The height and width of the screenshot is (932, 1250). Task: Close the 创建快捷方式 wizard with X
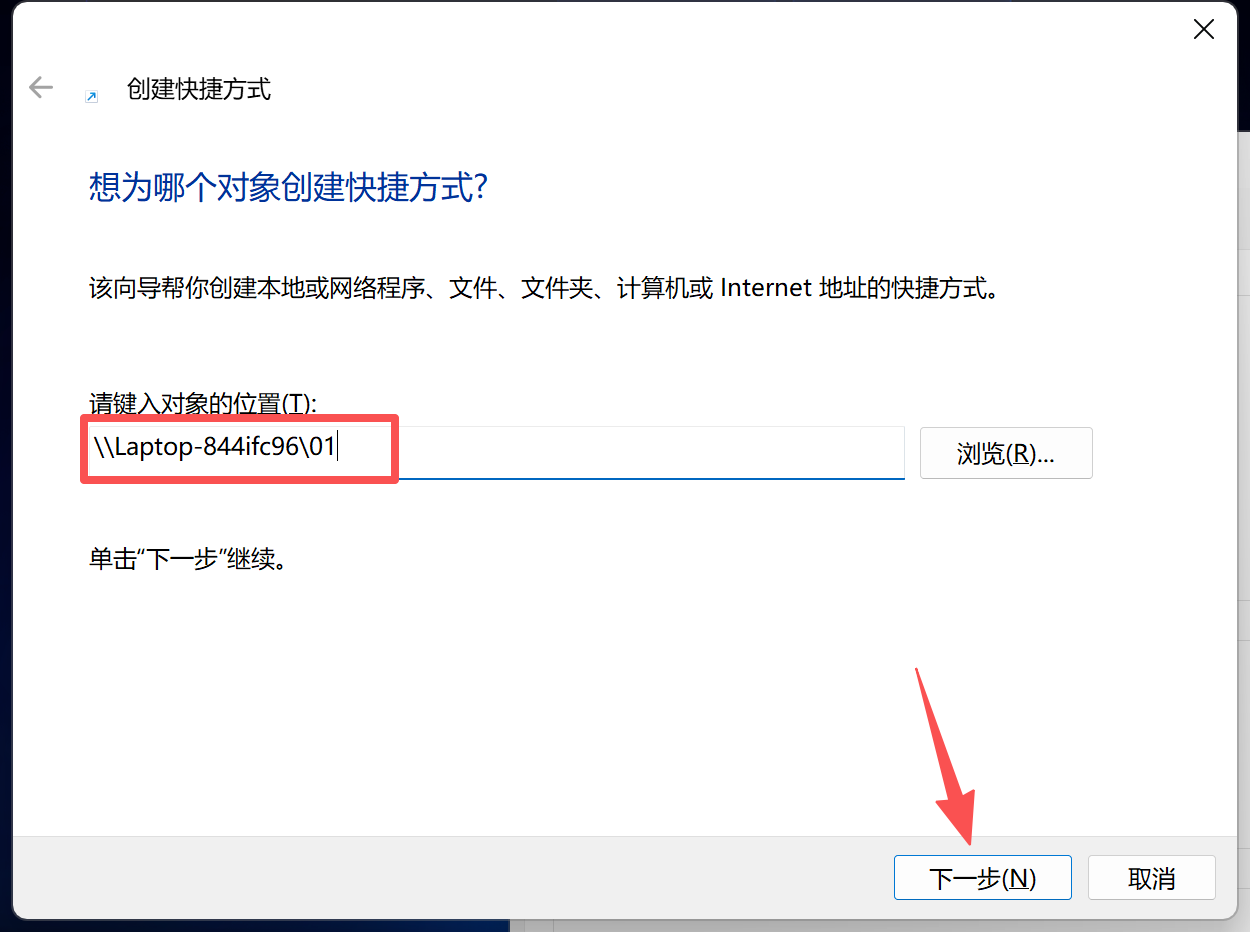(1204, 30)
